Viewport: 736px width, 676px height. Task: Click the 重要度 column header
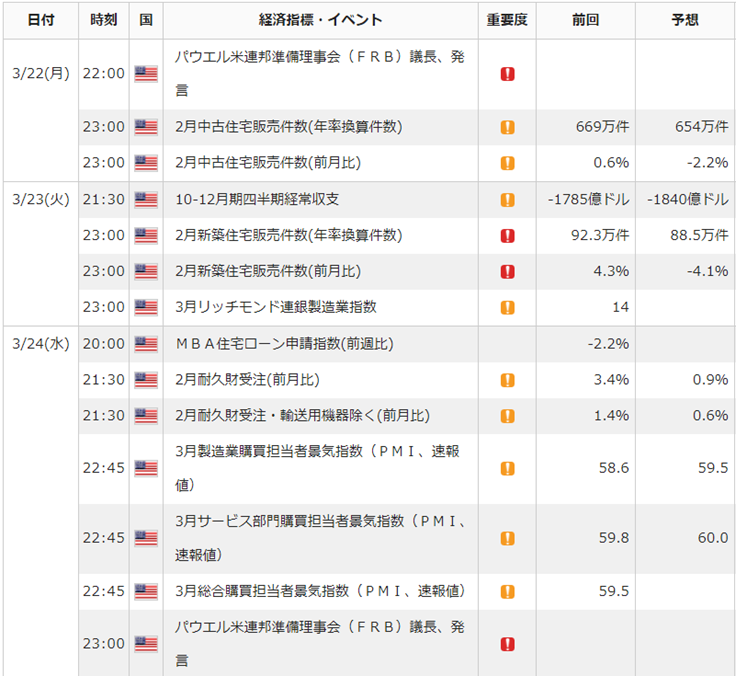(x=507, y=20)
